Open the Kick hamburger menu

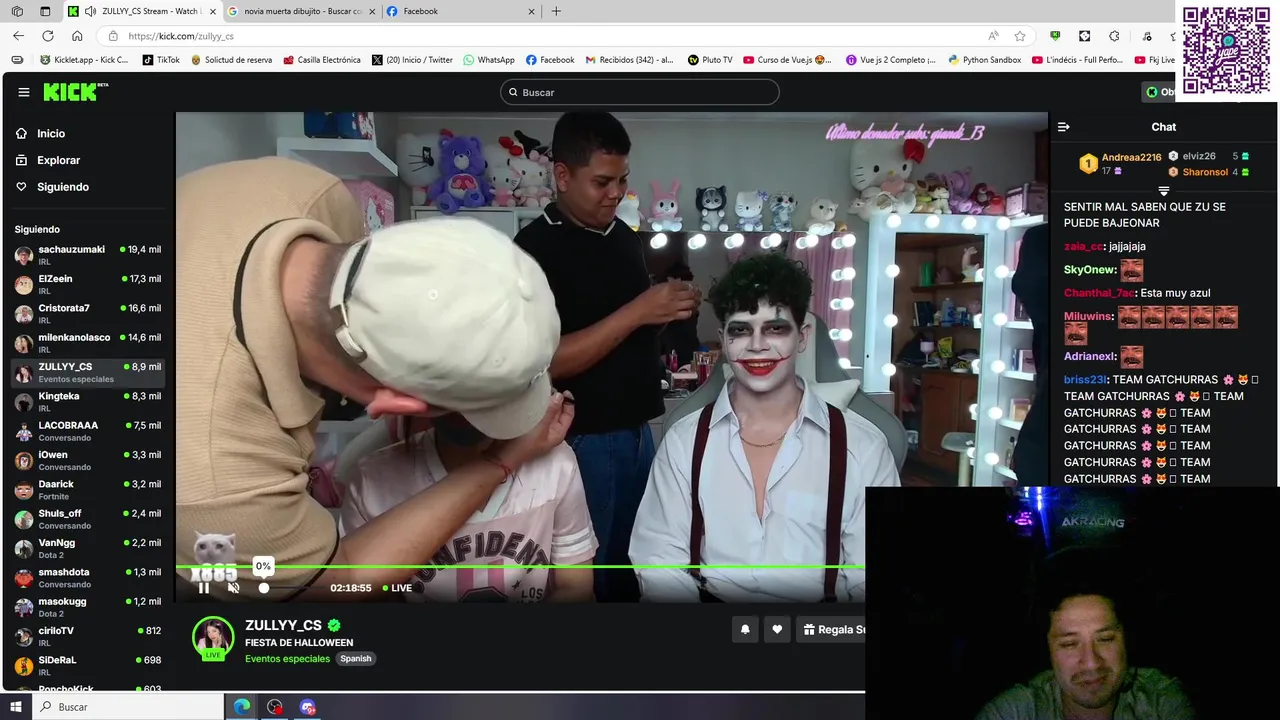(24, 92)
